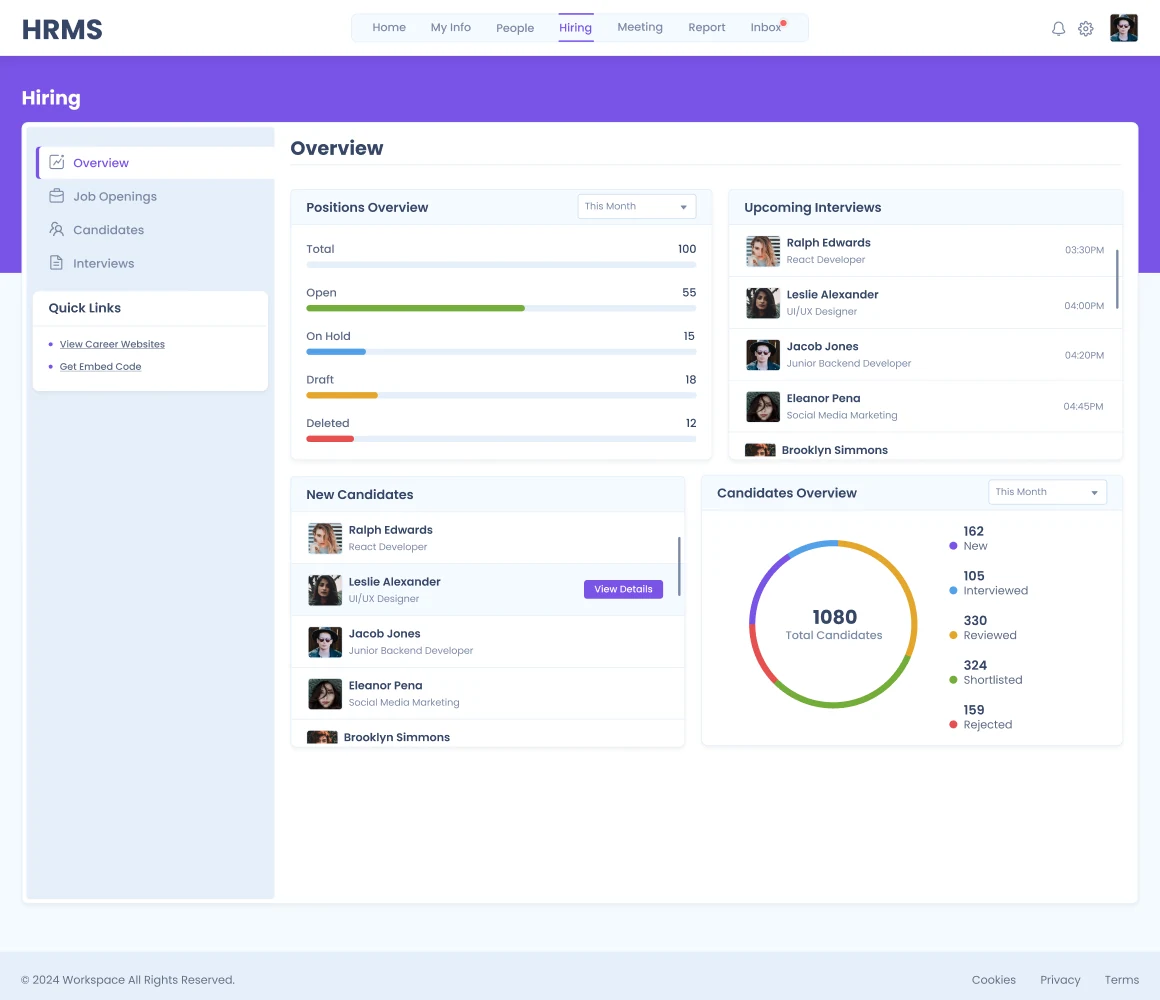
Task: Click the purple New legend dot
Action: coord(953,546)
